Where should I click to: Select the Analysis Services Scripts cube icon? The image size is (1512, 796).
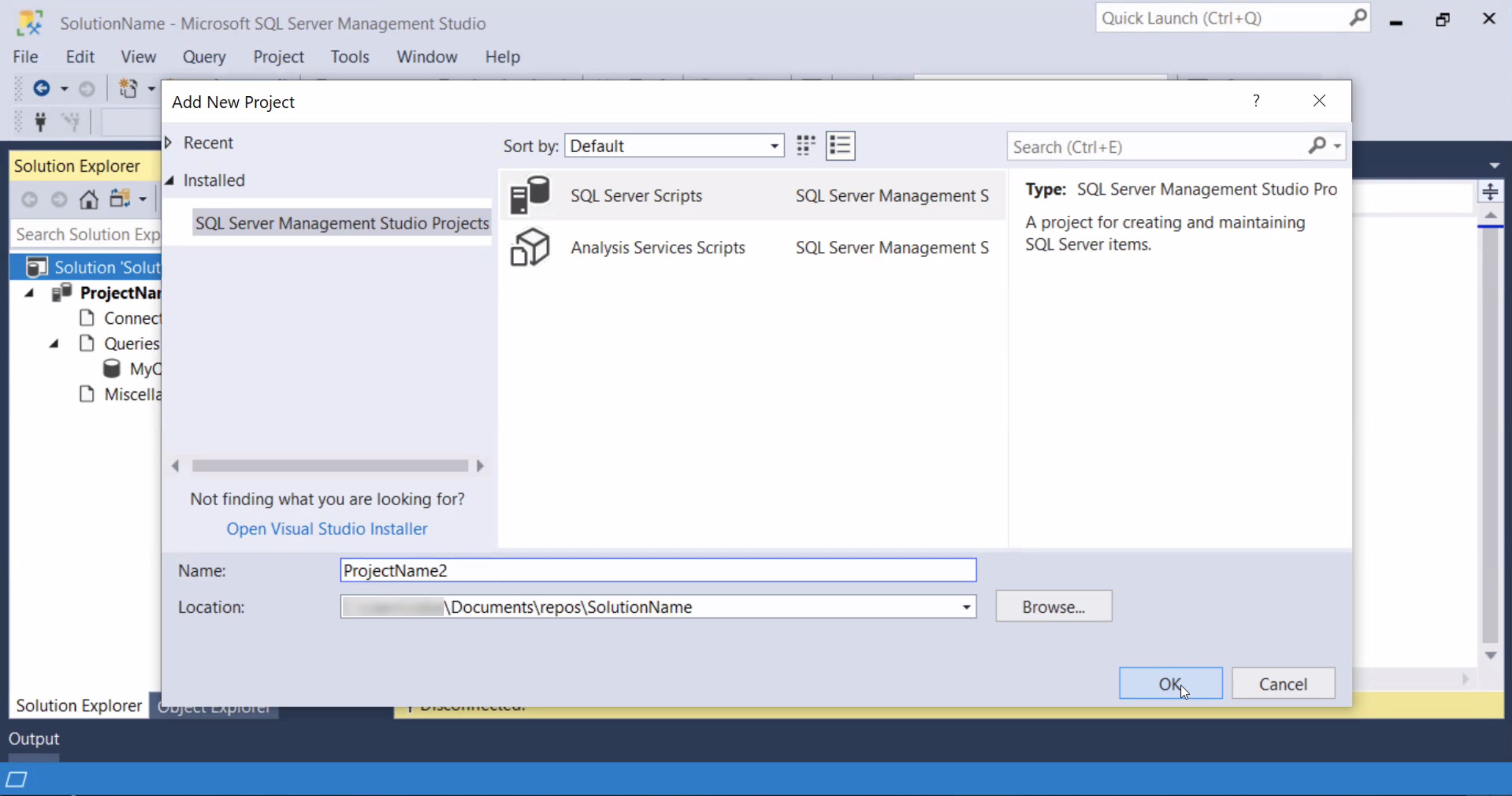[x=530, y=247]
